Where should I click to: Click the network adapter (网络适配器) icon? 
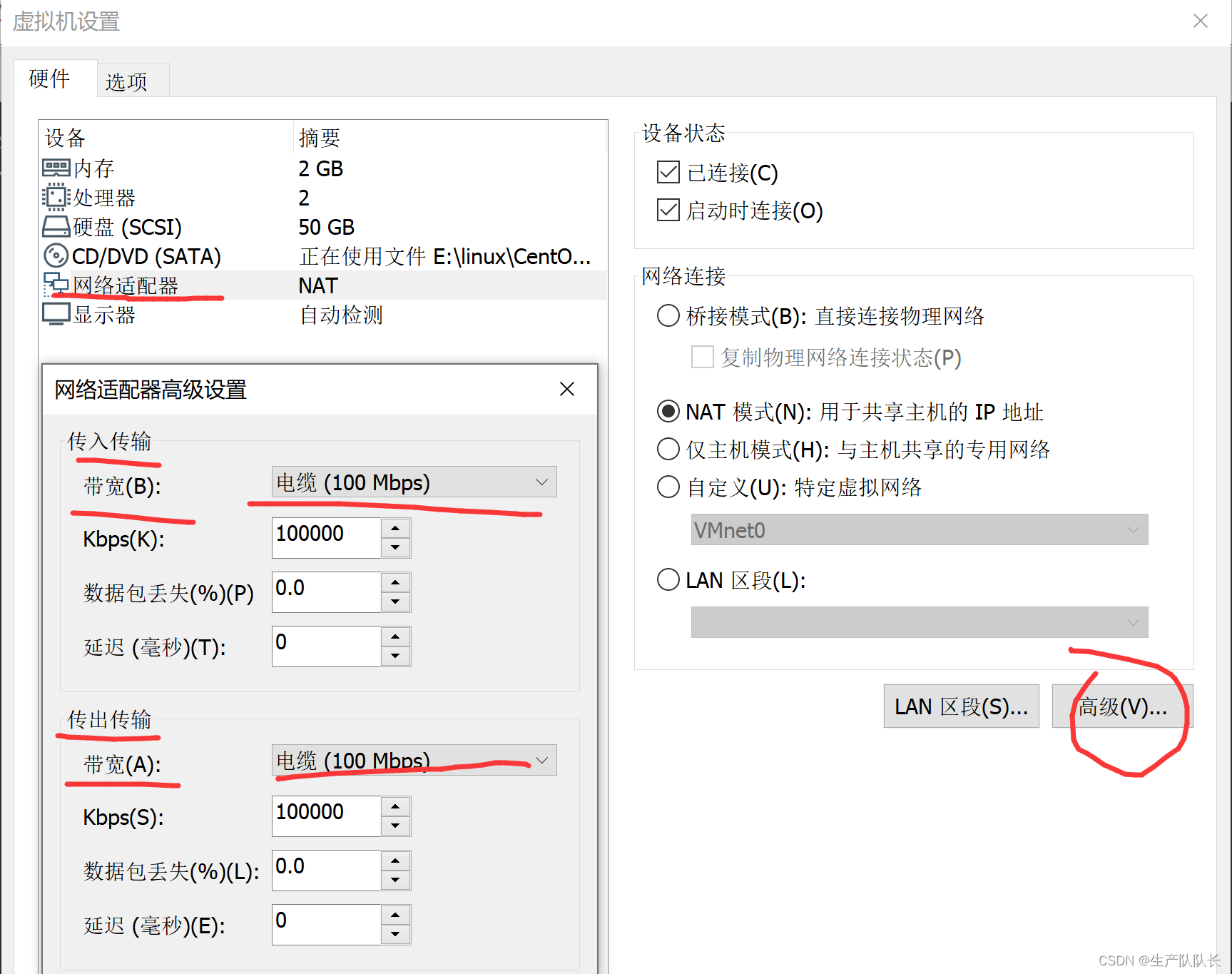56,285
